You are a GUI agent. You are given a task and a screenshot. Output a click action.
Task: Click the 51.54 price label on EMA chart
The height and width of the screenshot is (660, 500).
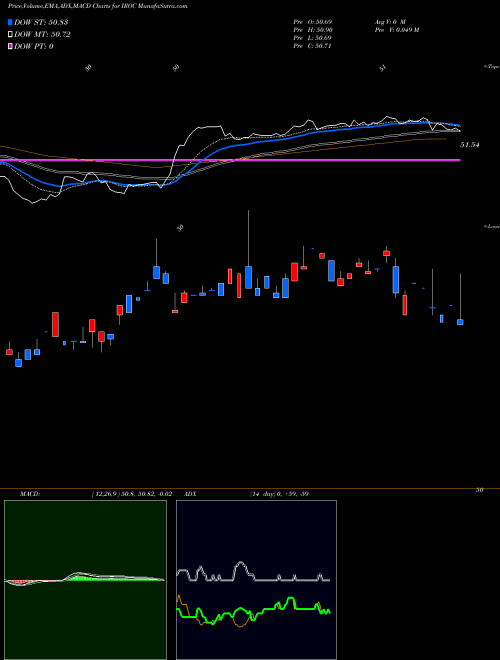470,145
